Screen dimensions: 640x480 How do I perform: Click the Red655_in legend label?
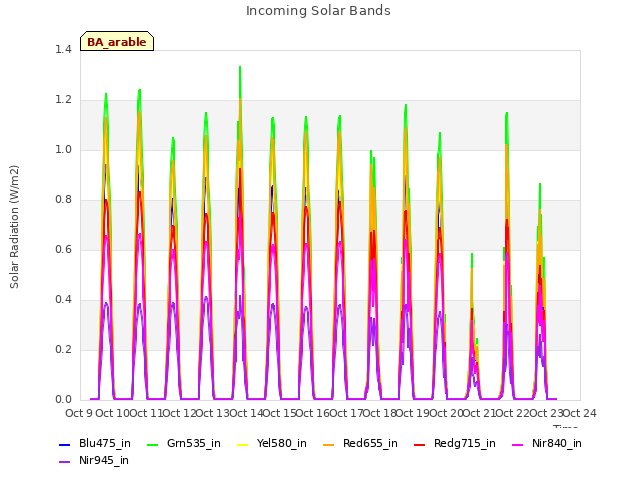click(370, 443)
